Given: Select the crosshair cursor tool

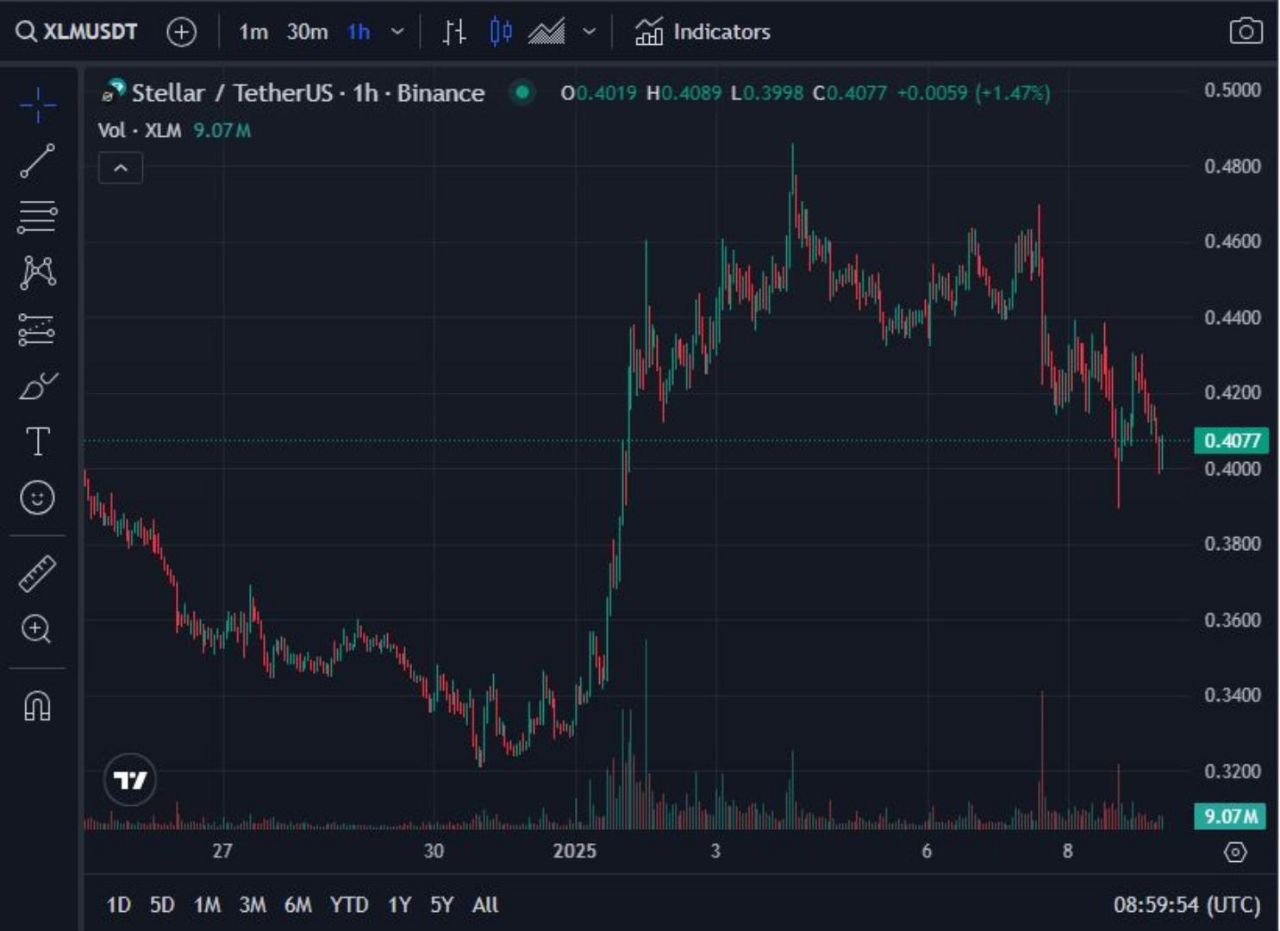Looking at the screenshot, I should [x=38, y=104].
